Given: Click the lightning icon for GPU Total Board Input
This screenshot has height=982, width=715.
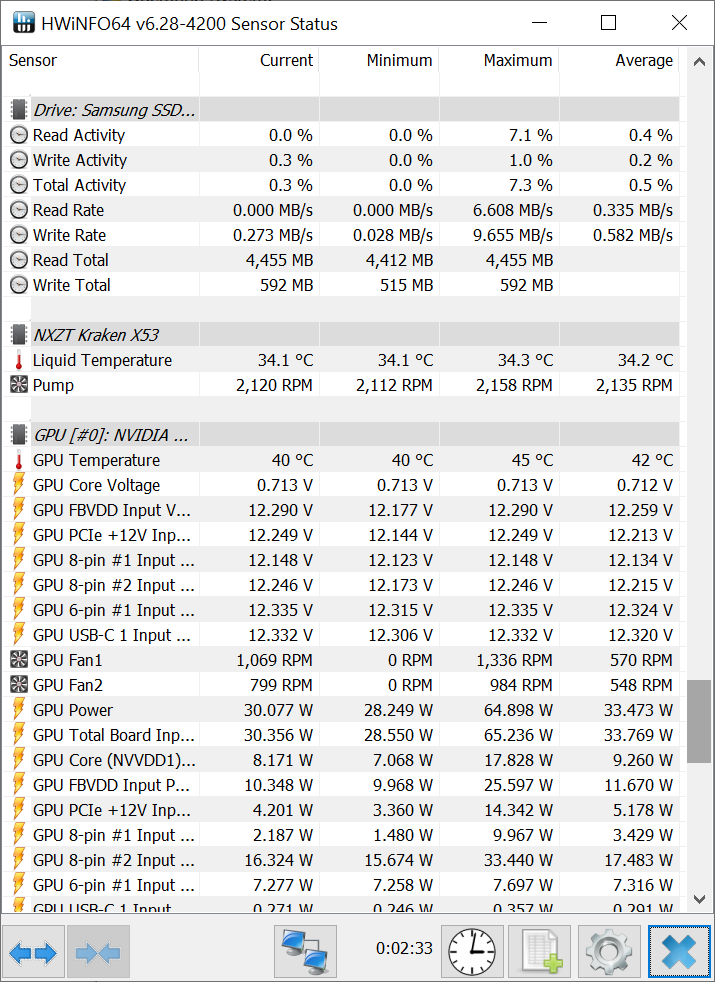Looking at the screenshot, I should pyautogui.click(x=19, y=735).
